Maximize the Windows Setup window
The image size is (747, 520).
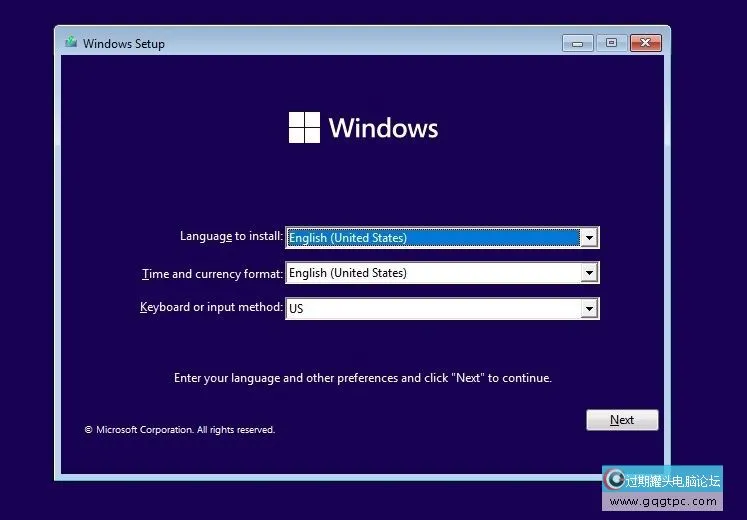pos(611,43)
